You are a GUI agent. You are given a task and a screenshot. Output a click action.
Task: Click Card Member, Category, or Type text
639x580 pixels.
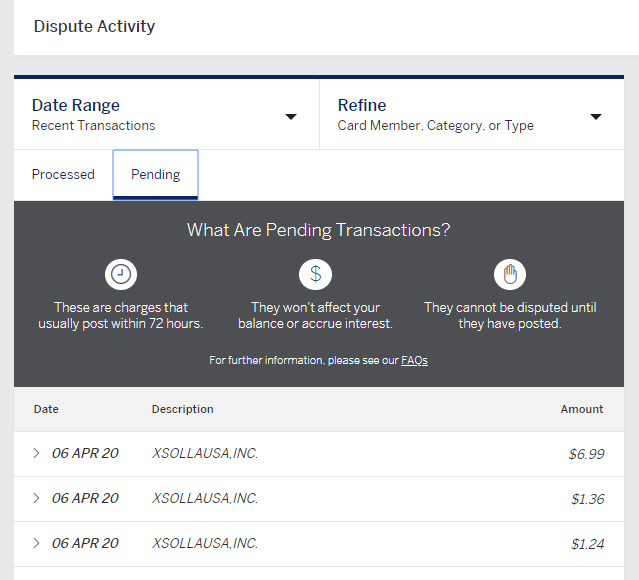coord(435,126)
